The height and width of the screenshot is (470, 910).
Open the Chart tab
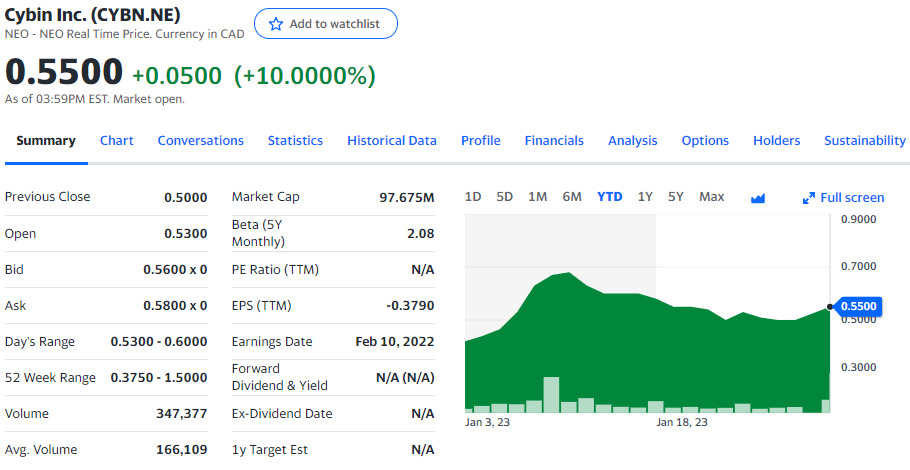coord(117,140)
